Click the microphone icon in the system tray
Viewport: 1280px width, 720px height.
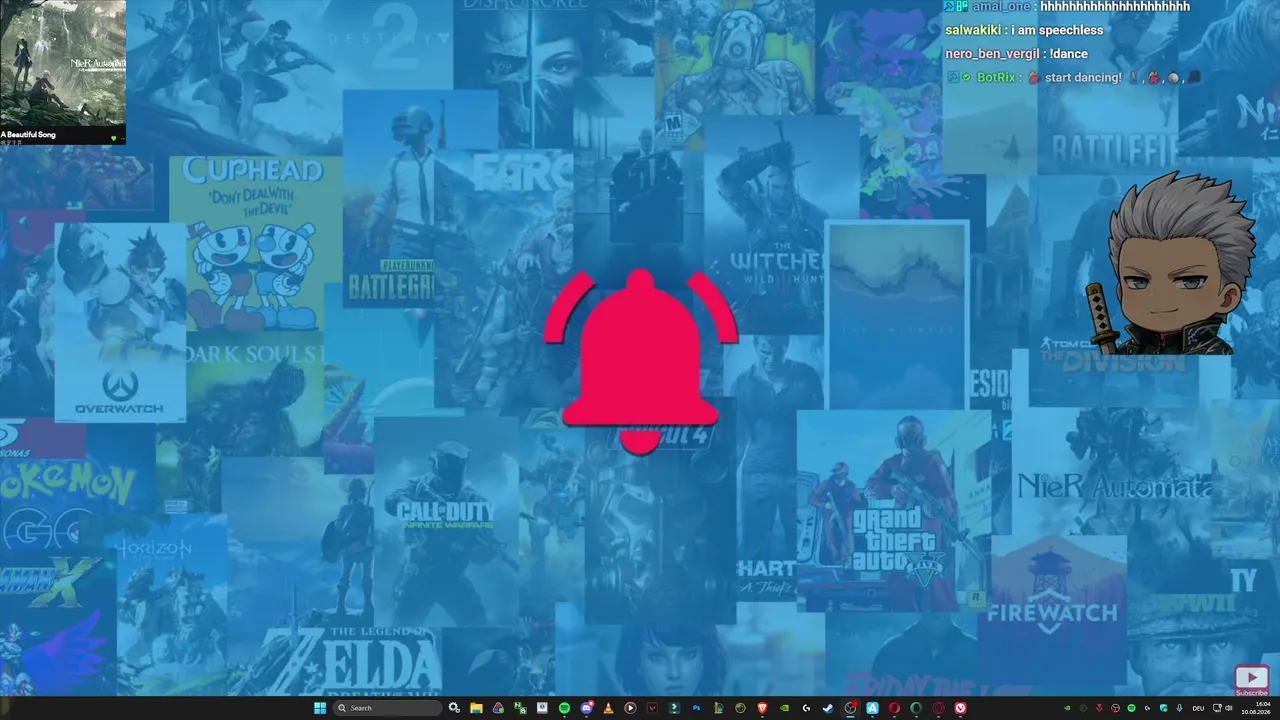tap(1180, 708)
